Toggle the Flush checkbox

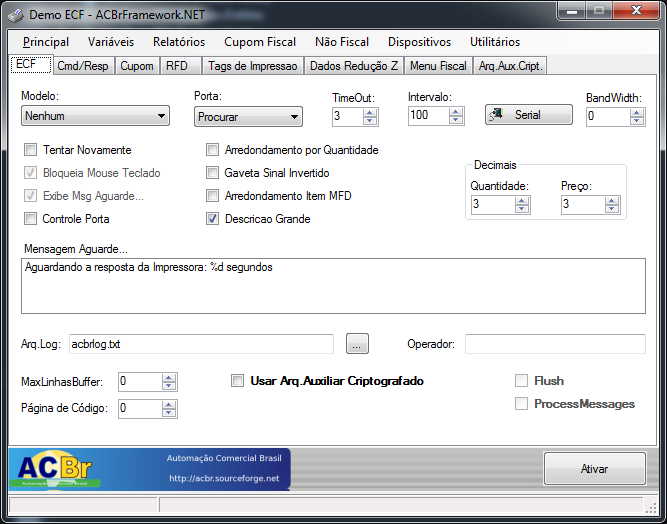[522, 381]
